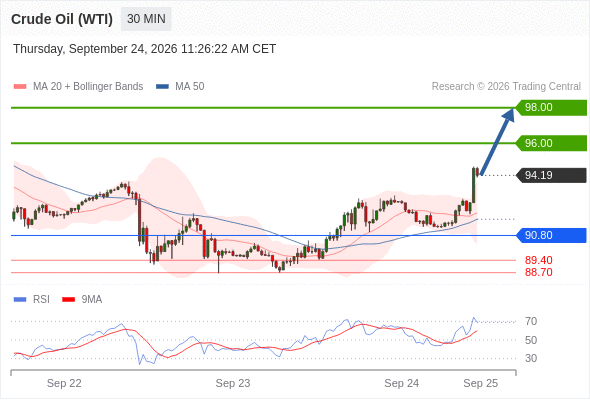Click the 94.19 current price tag
The height and width of the screenshot is (400, 590).
[551, 175]
